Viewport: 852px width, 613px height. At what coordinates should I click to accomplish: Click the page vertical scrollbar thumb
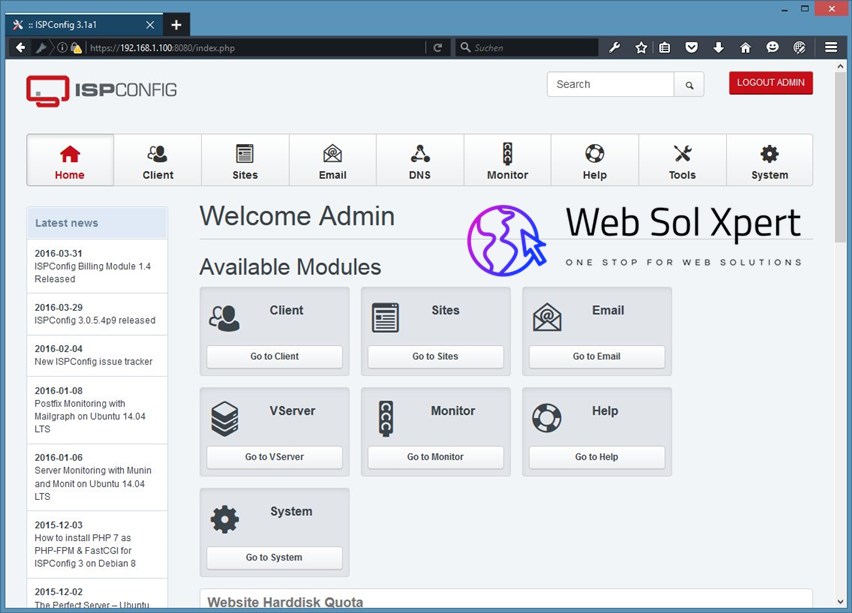841,158
